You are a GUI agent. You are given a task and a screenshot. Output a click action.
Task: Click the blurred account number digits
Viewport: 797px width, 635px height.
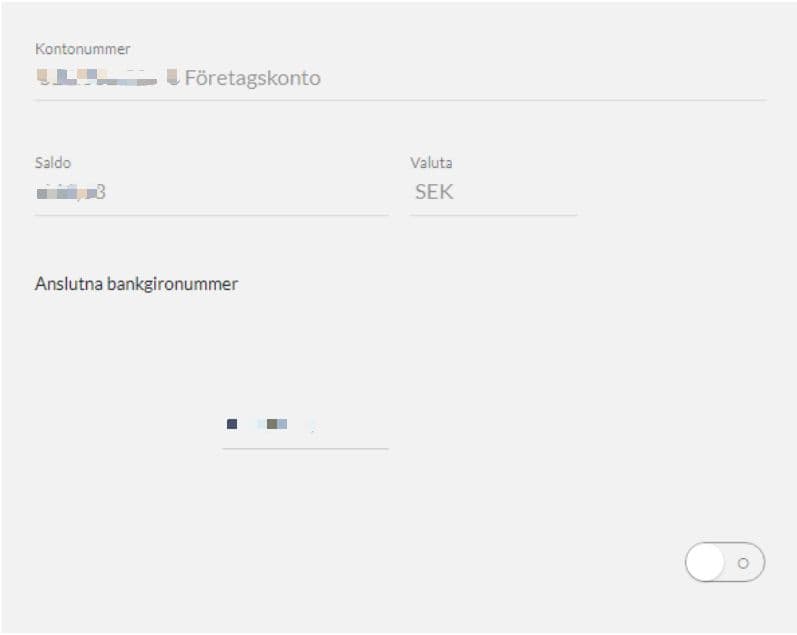97,77
